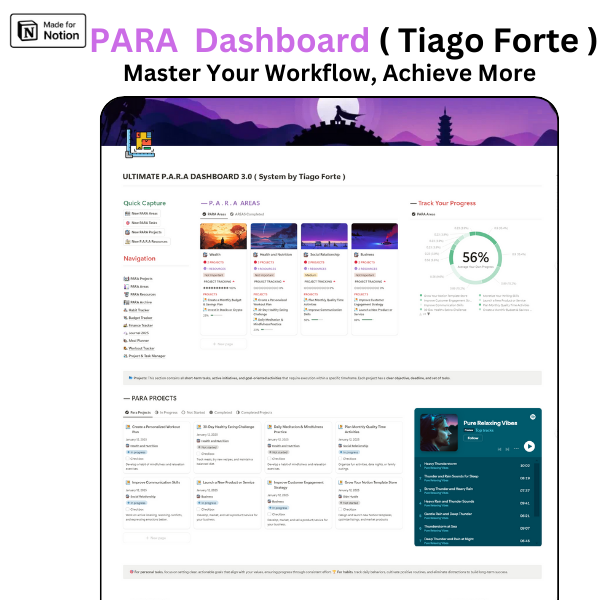Select the PARA Areas tab of the areas gallery
The height and width of the screenshot is (600, 600).
(x=214, y=214)
